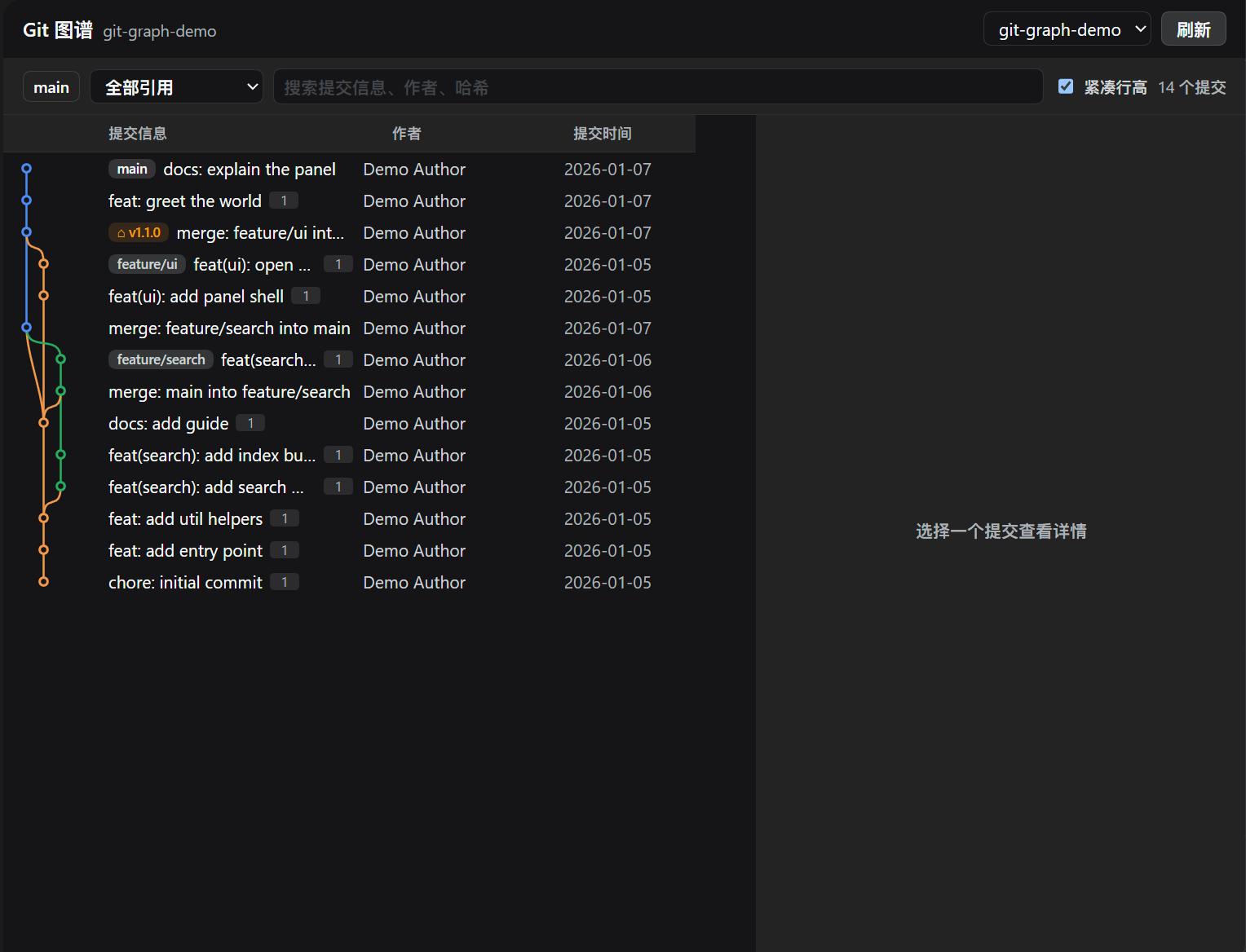Viewport: 1246px width, 952px height.
Task: Toggle the 紧凑行高 compact row height checkbox
Action: 1066,86
